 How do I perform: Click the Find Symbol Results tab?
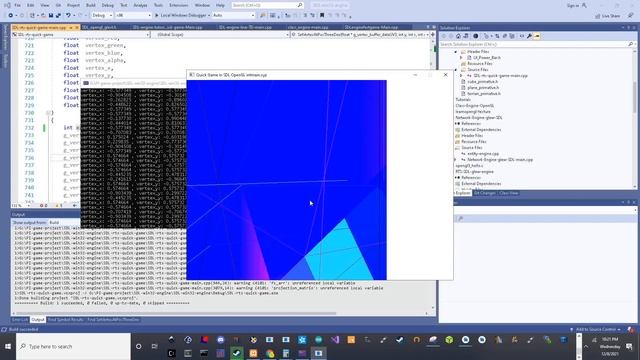click(65, 320)
